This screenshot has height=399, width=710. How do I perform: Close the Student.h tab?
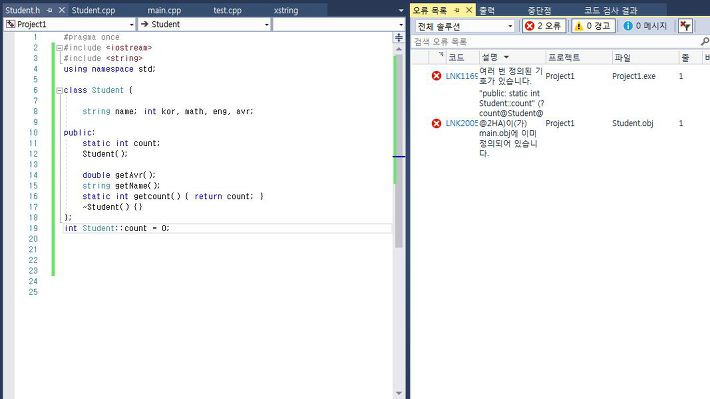pos(62,10)
